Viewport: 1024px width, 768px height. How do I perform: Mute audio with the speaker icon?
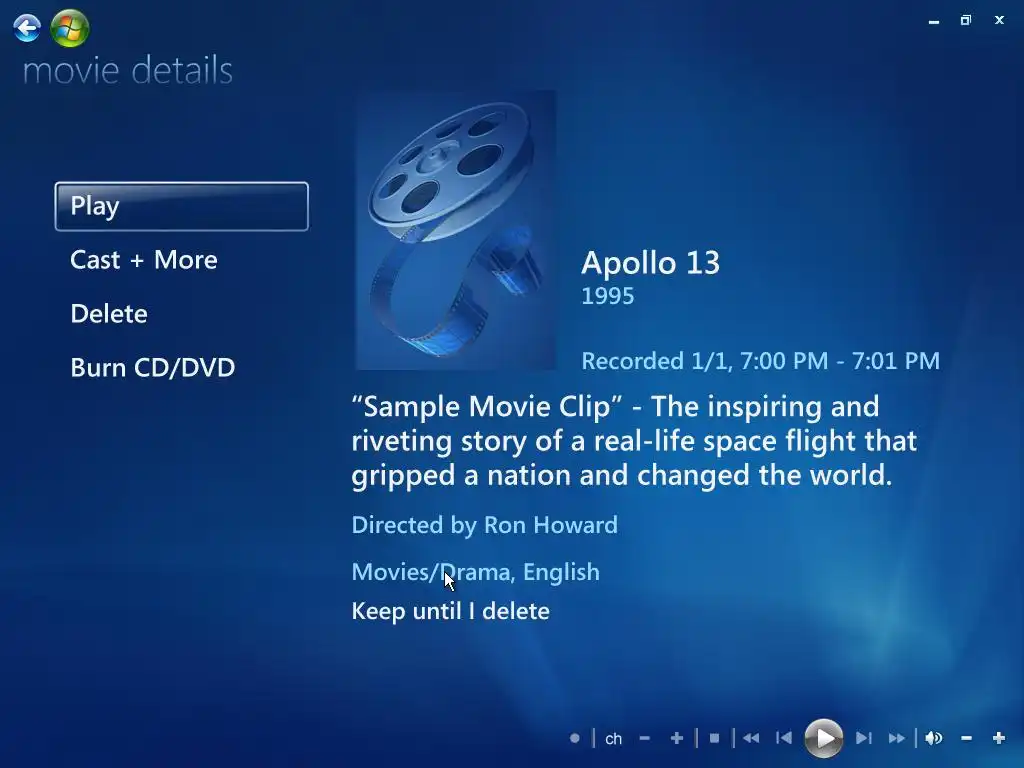(x=934, y=739)
